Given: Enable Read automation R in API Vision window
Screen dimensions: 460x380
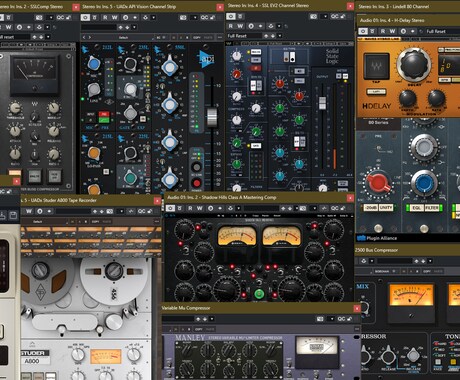Looking at the screenshot, I should [105, 17].
